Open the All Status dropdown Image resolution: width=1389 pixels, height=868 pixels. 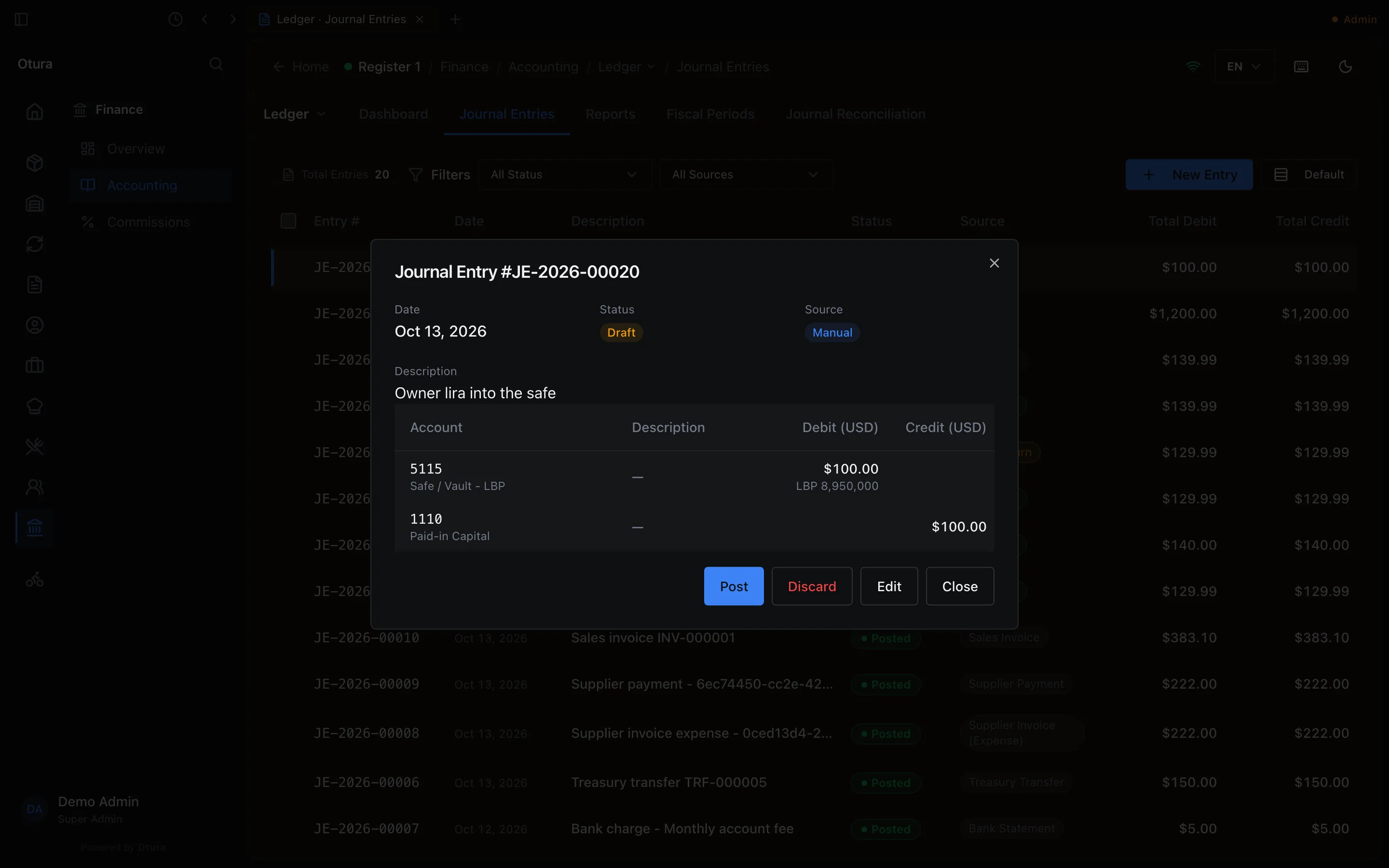click(x=565, y=175)
